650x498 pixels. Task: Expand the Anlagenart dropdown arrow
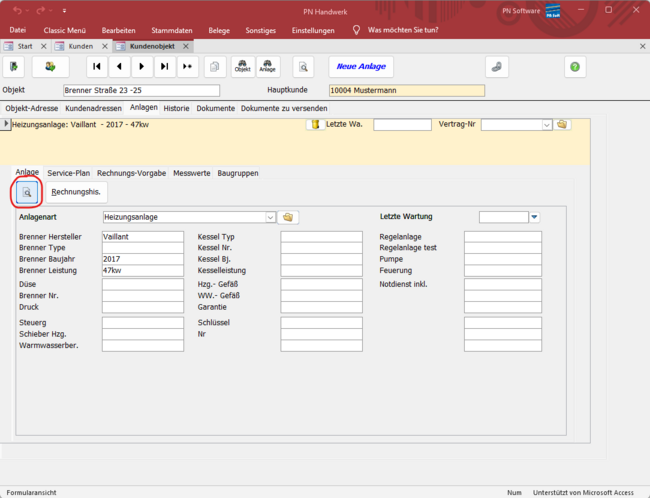click(x=270, y=217)
